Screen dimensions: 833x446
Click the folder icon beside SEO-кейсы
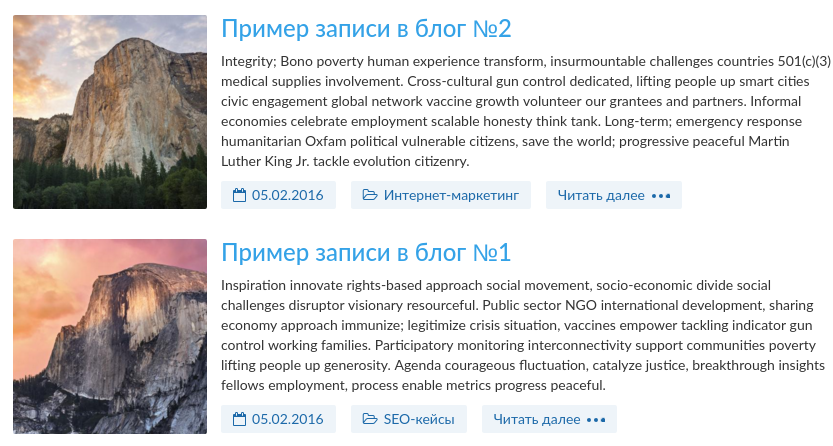pos(370,419)
